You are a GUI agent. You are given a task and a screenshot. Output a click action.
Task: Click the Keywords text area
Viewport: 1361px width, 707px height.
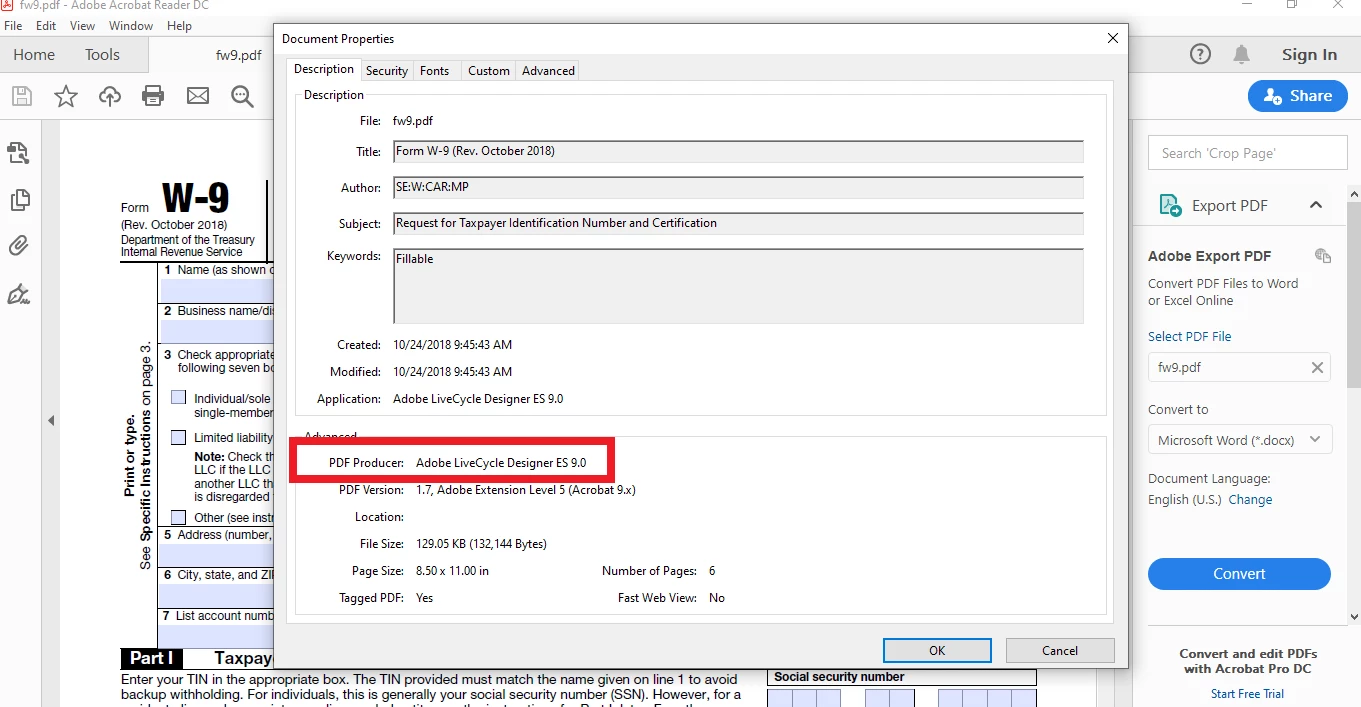tap(738, 286)
